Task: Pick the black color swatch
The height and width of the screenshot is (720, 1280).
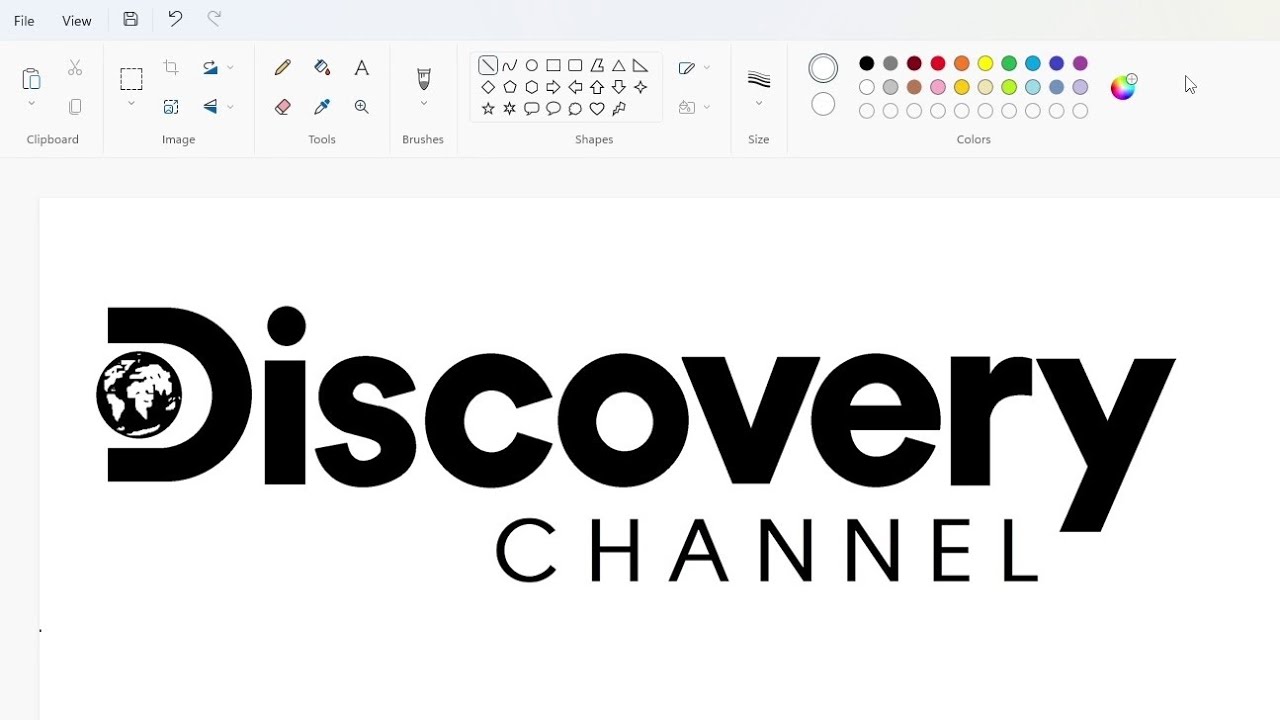Action: click(867, 63)
